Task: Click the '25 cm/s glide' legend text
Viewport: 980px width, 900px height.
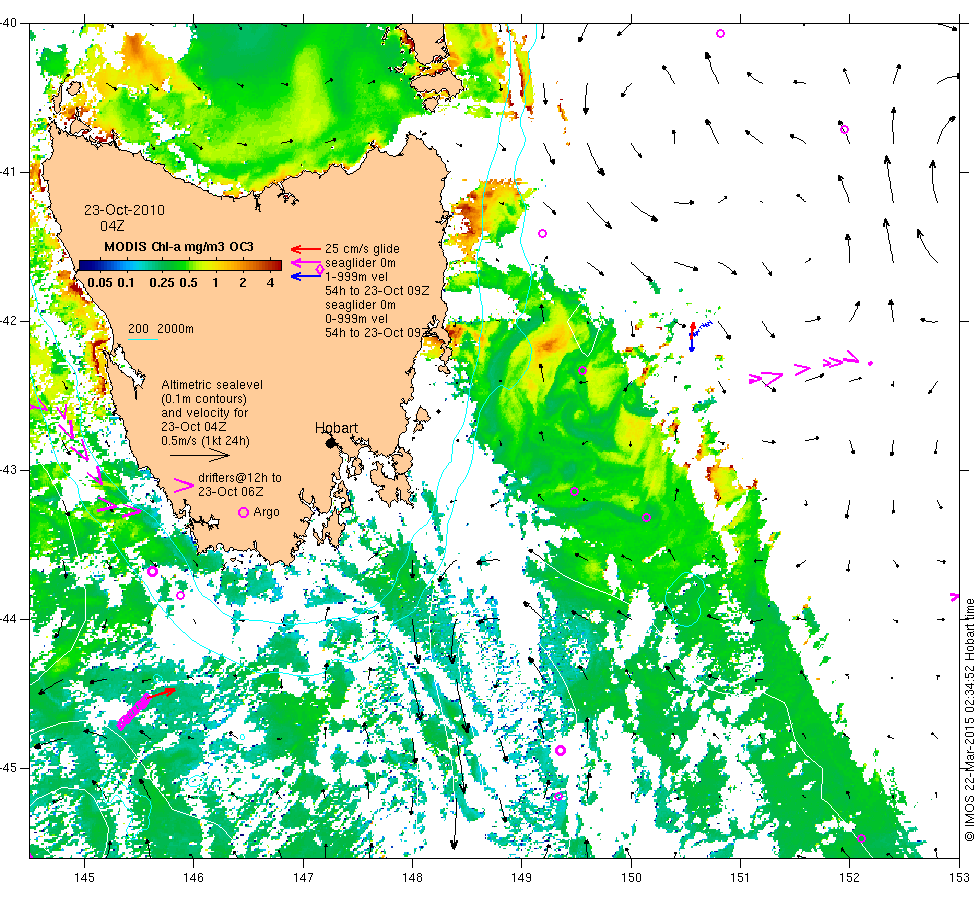Action: [362, 249]
